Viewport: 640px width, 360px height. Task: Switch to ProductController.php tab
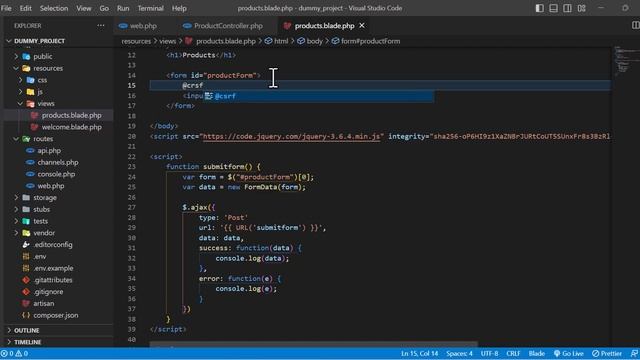click(222, 26)
